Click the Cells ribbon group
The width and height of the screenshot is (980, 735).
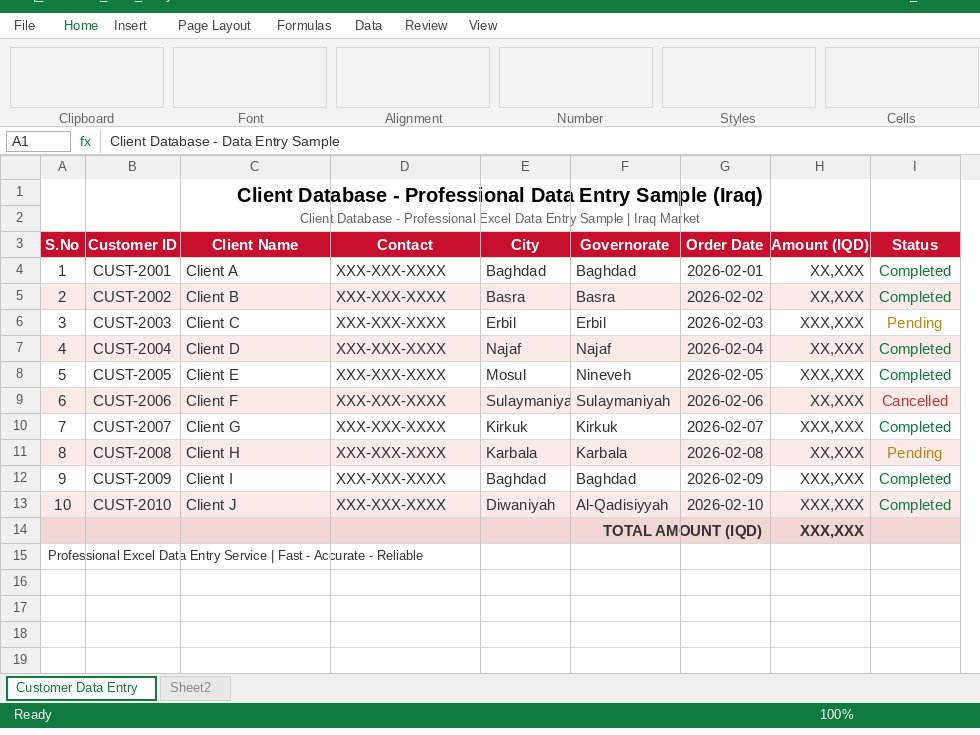pyautogui.click(x=902, y=78)
